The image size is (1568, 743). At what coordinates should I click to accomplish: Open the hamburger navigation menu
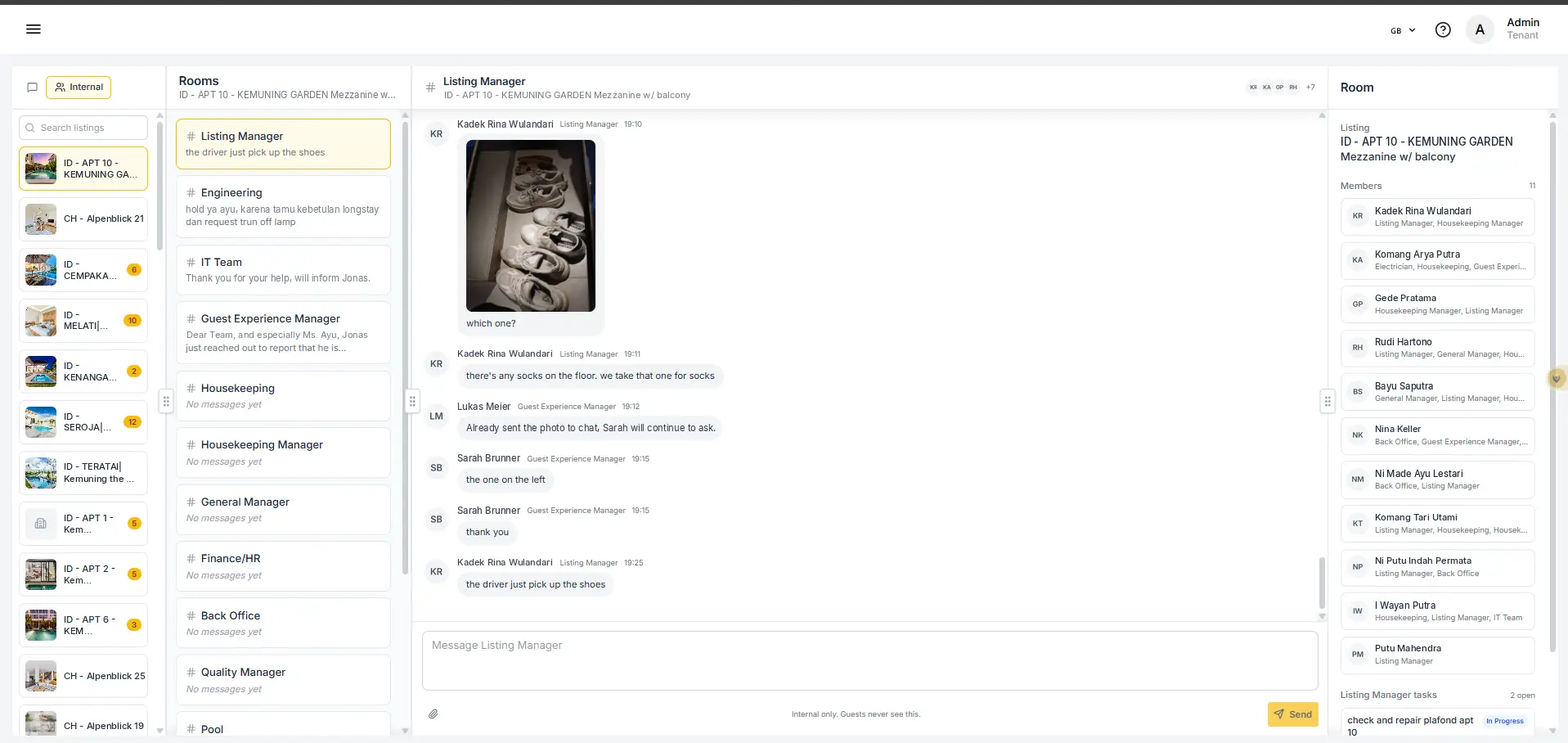(x=34, y=29)
